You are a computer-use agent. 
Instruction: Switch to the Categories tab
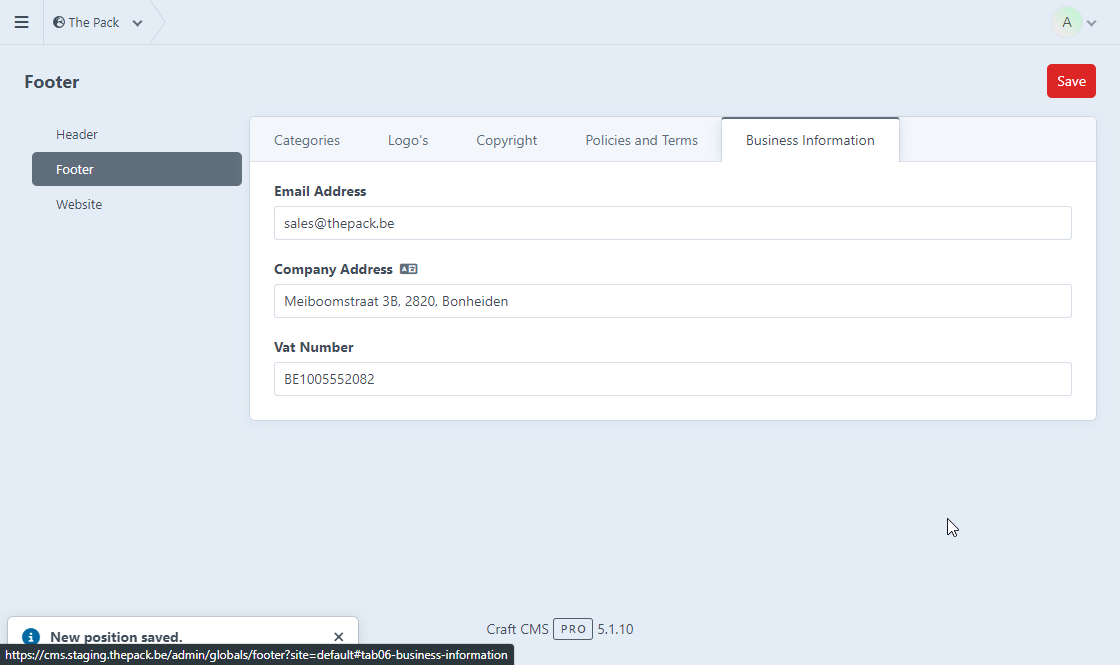[x=307, y=140]
